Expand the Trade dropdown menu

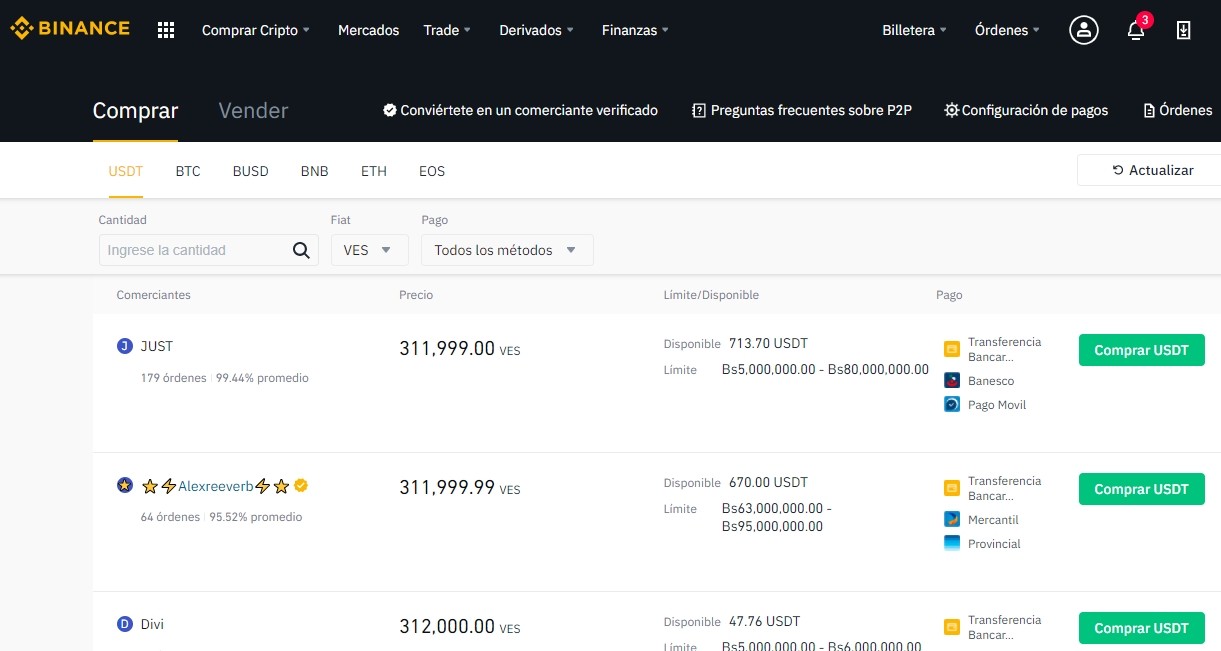tap(447, 30)
